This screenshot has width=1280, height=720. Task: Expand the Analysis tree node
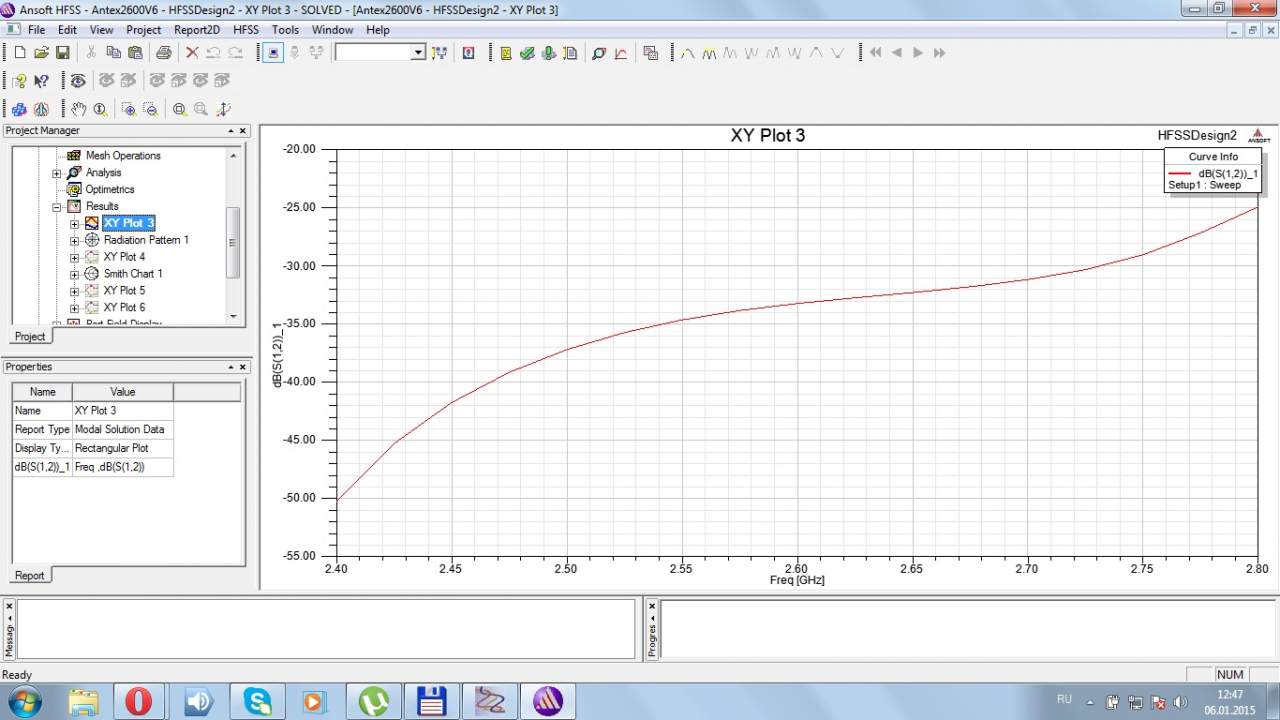pos(57,173)
